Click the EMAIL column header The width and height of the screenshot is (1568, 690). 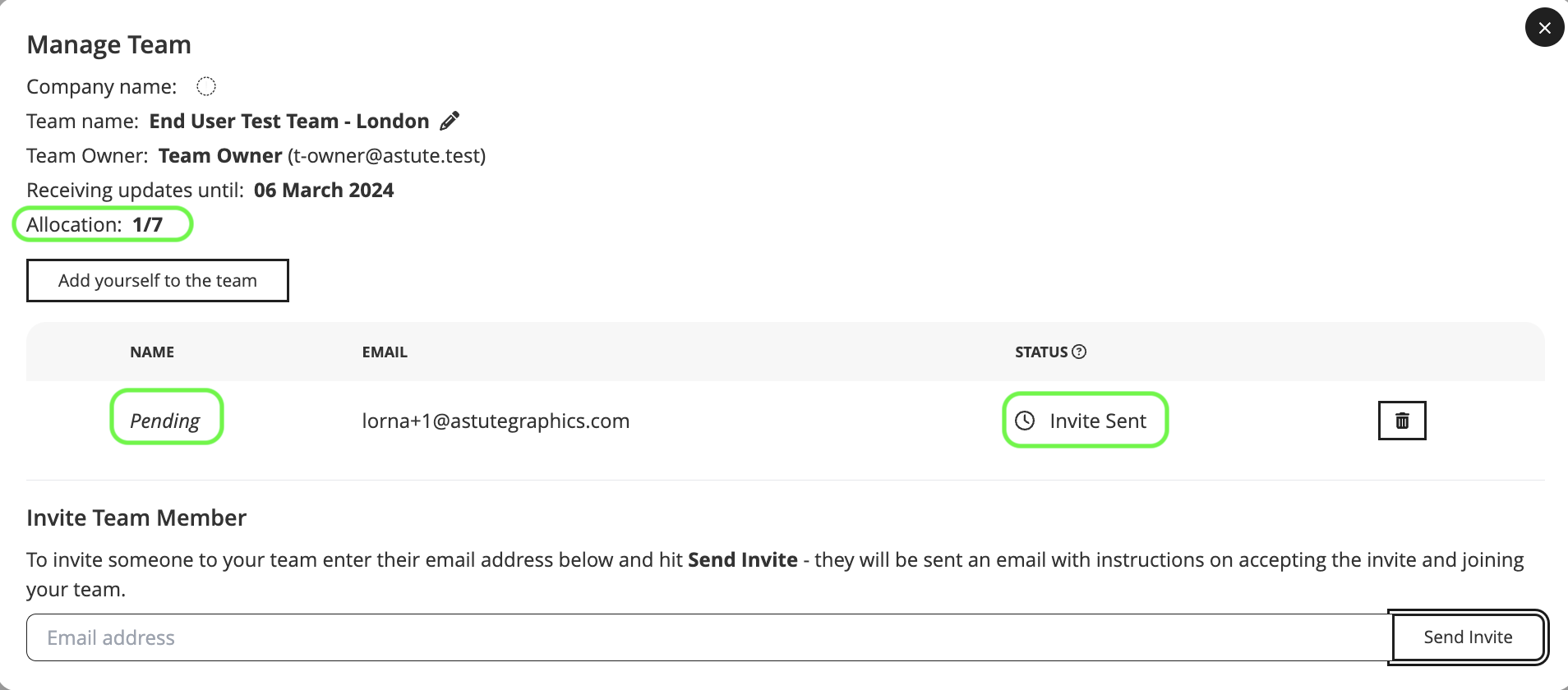385,352
